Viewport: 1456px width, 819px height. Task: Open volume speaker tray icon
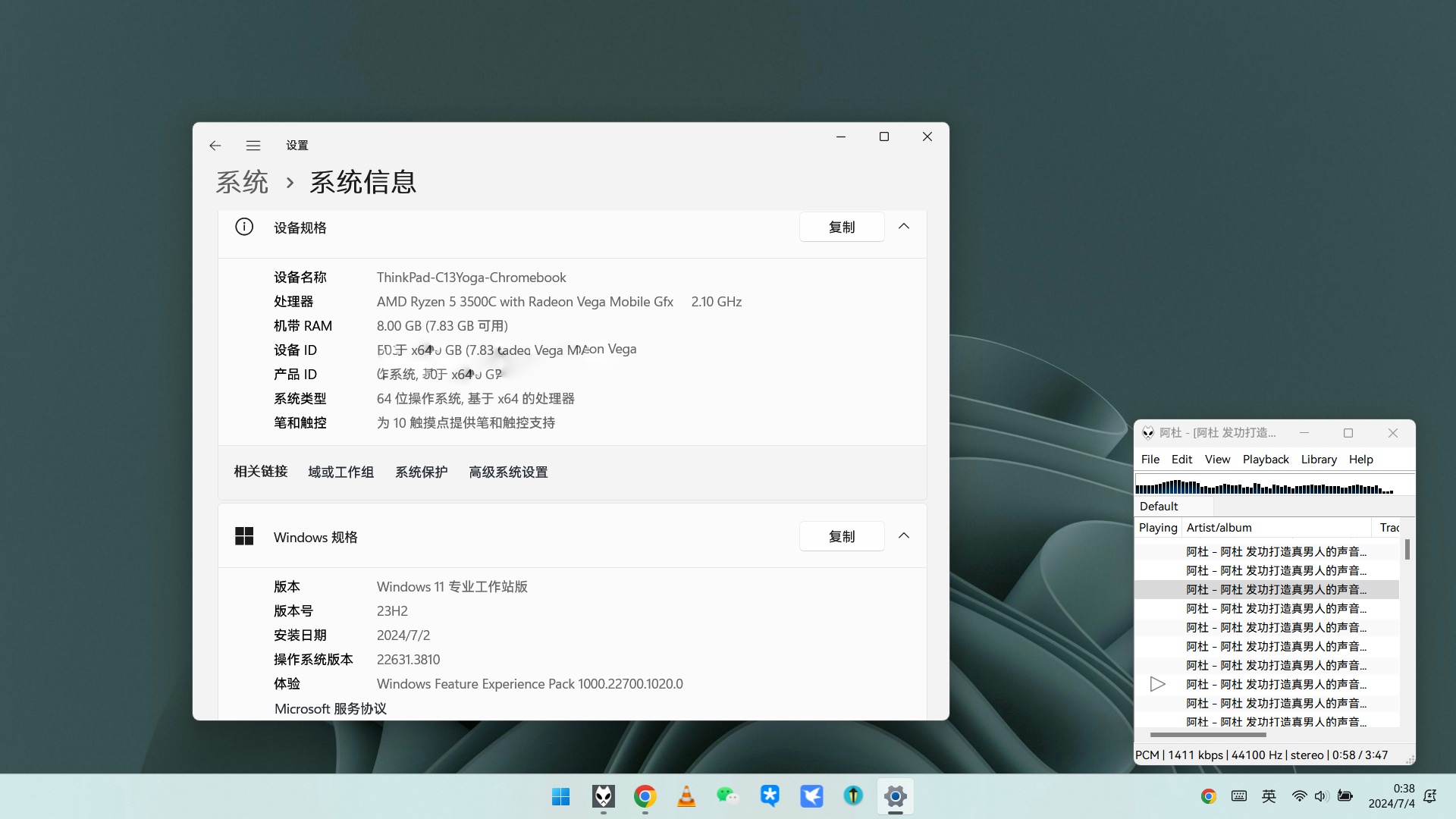pos(1322,796)
